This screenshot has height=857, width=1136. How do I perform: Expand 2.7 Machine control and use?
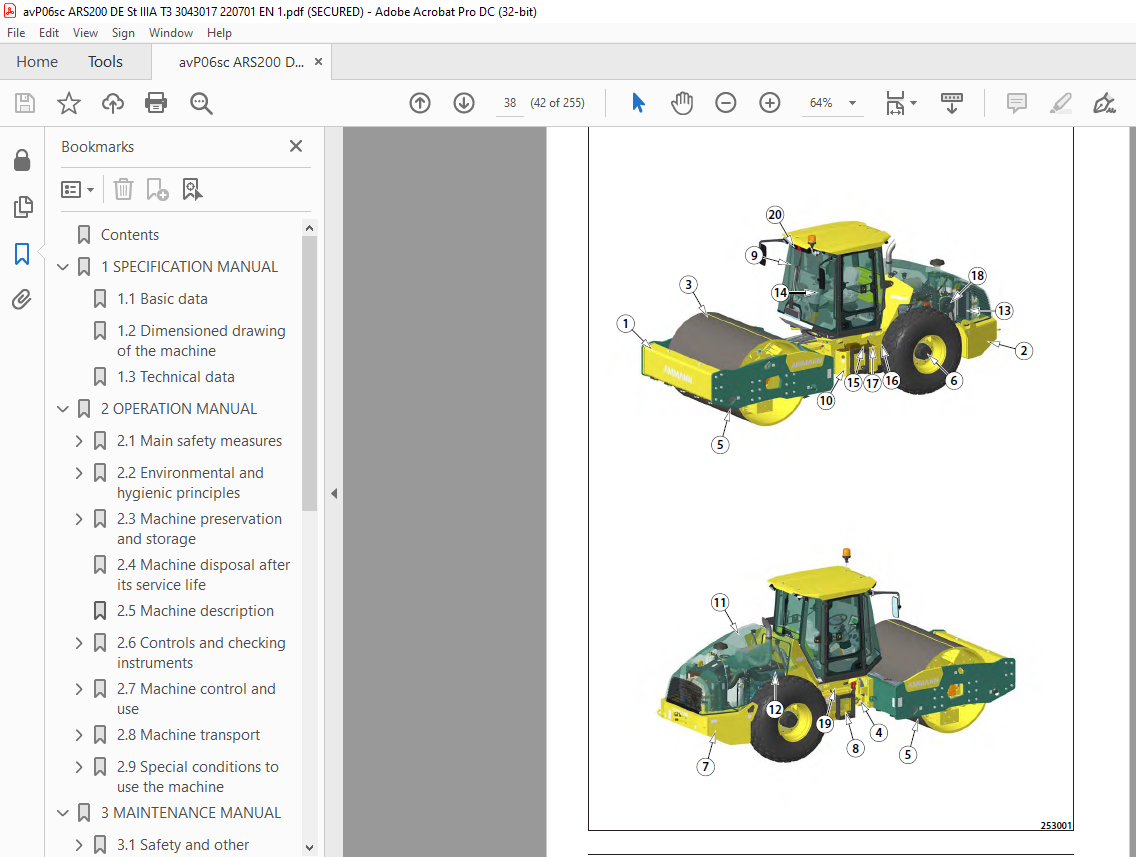click(79, 689)
